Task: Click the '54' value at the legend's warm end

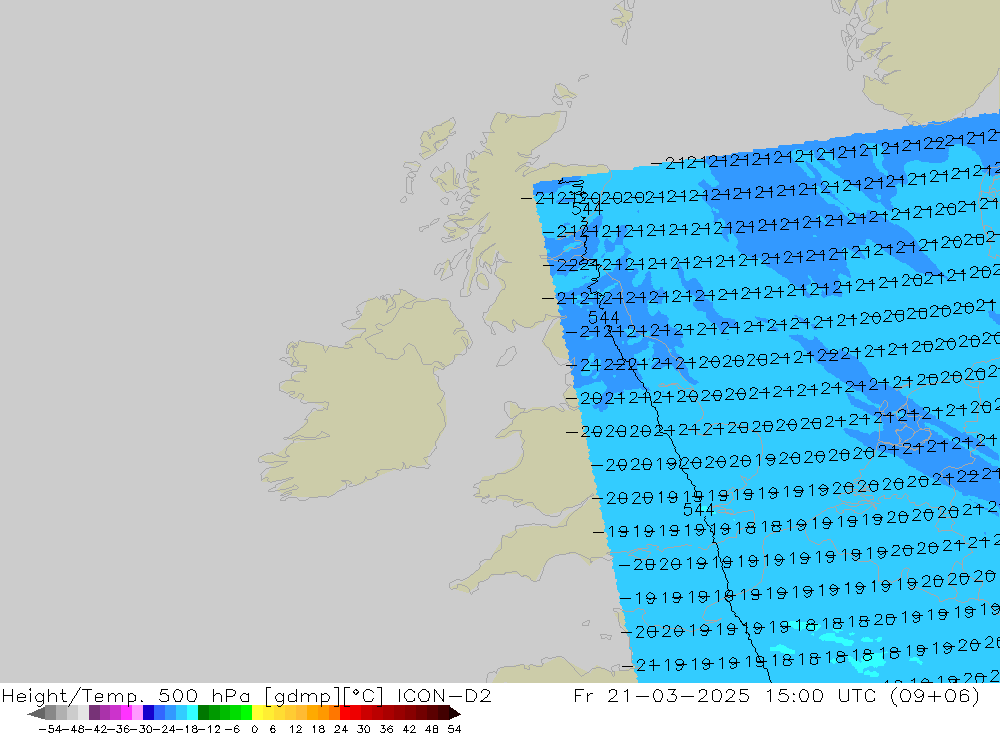Action: click(454, 729)
